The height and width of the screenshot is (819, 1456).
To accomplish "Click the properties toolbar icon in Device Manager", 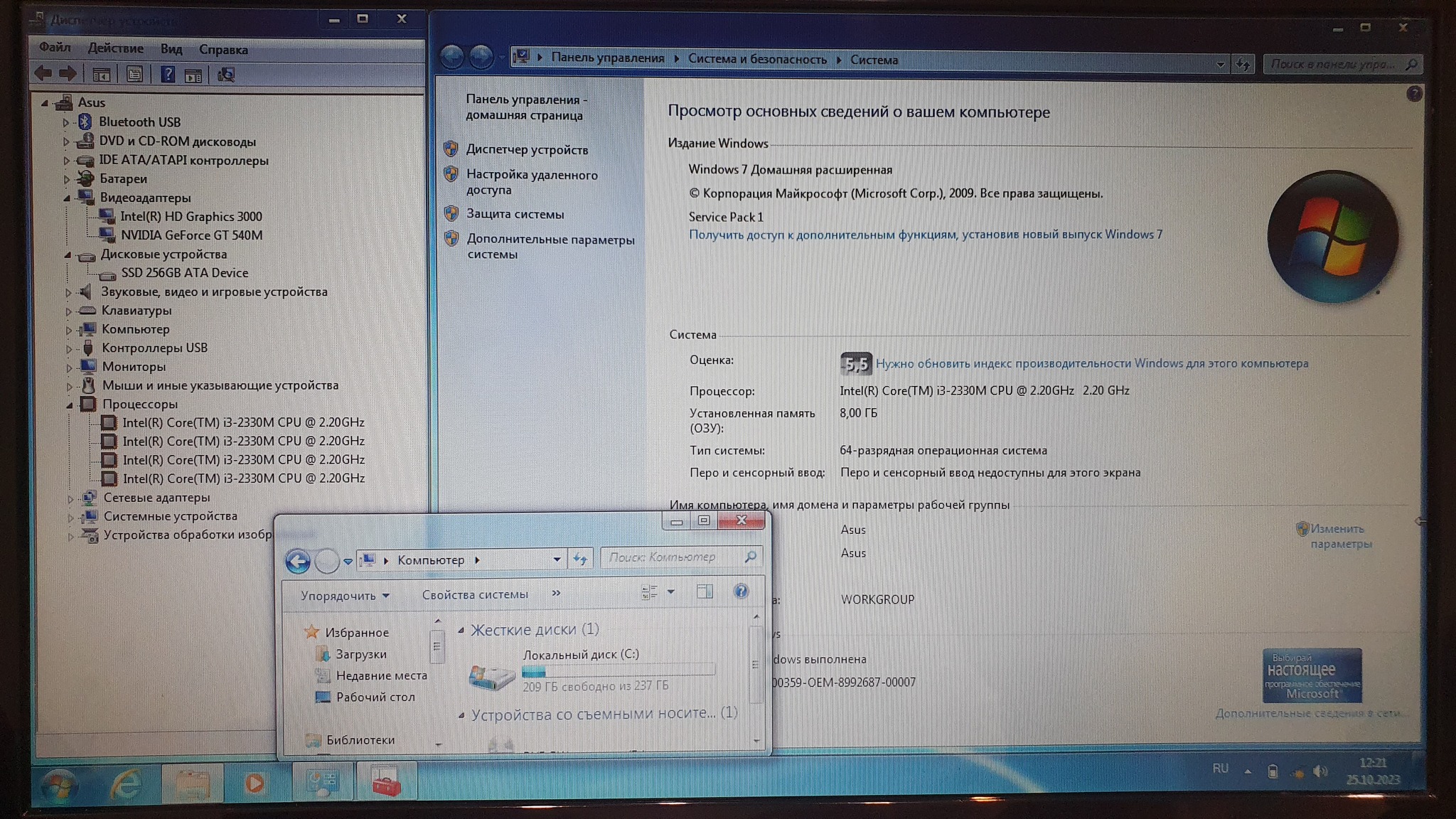I will (134, 74).
